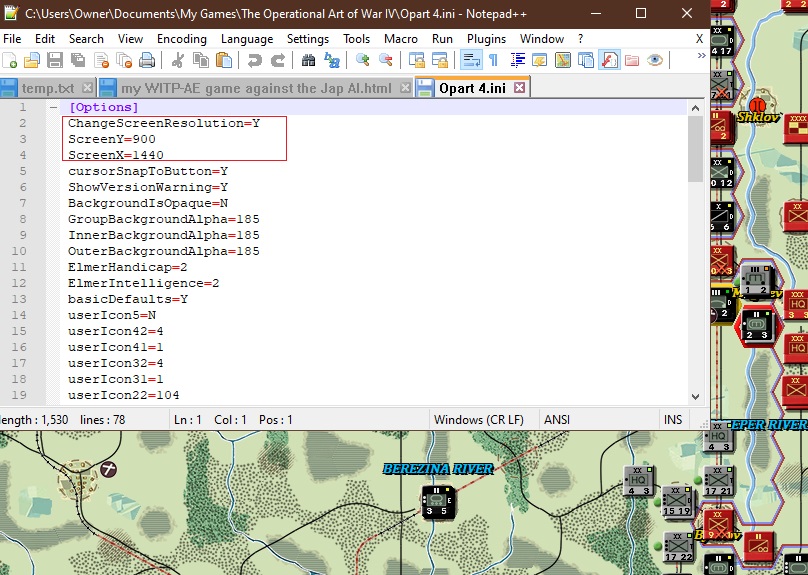Open the Function List panel icon
Image resolution: width=808 pixels, height=575 pixels.
pyautogui.click(x=609, y=60)
